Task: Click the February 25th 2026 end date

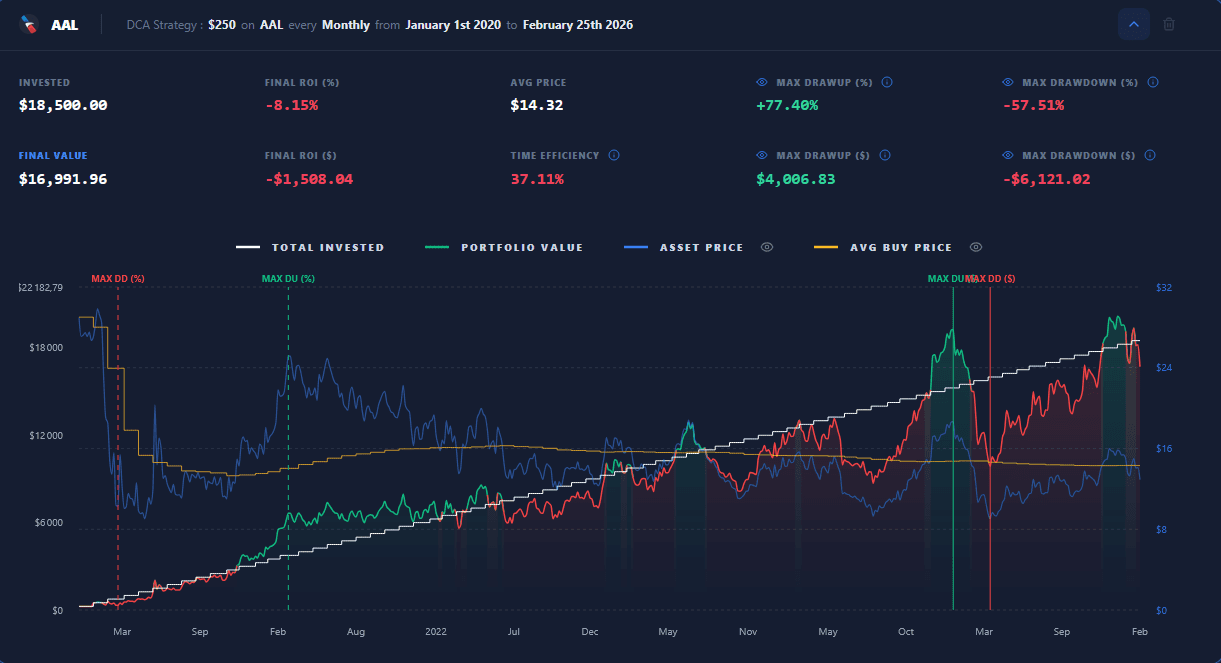Action: [x=578, y=25]
